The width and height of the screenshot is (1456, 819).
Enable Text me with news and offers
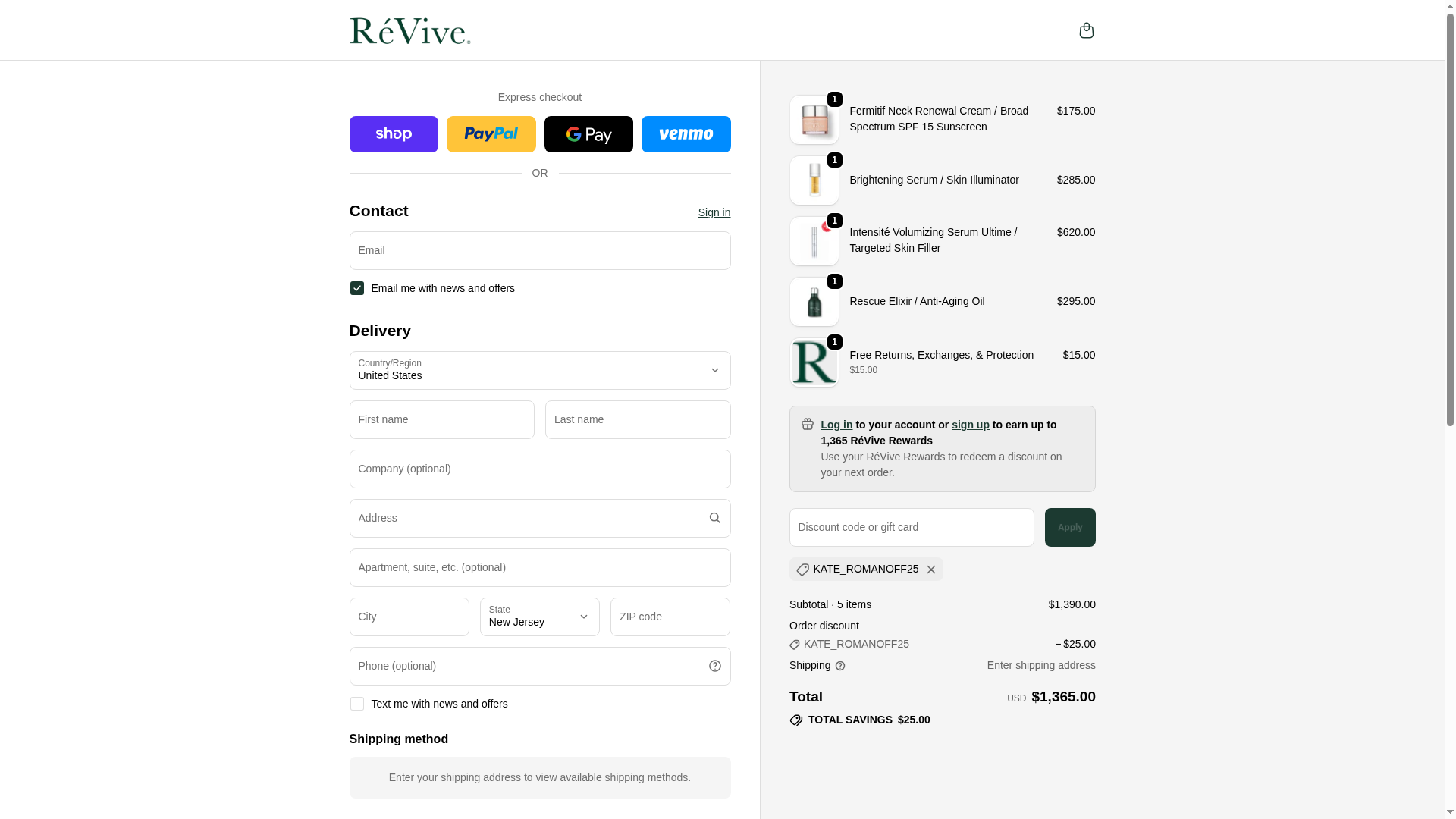357,704
